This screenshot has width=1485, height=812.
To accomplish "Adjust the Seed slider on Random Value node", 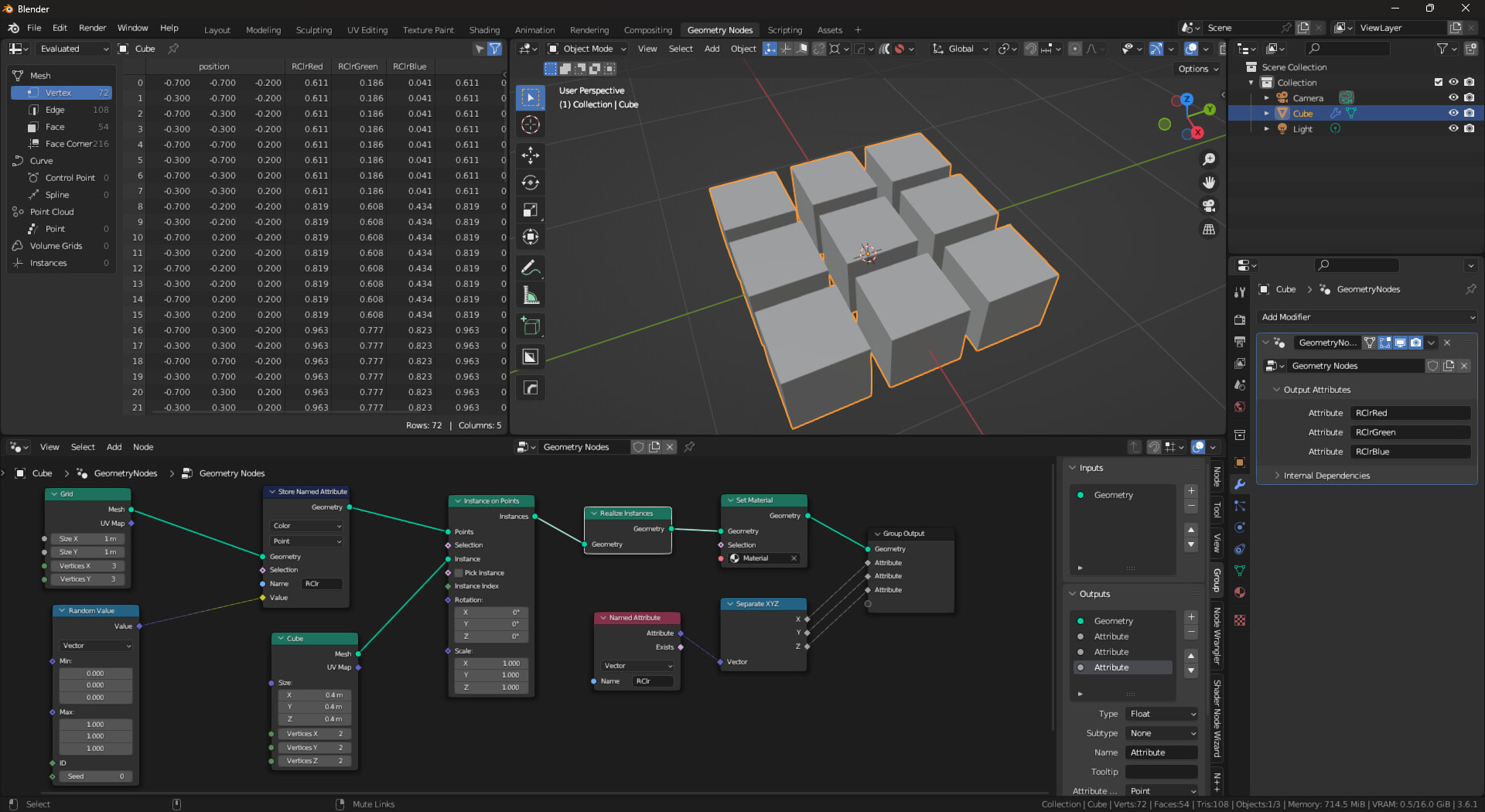I will point(95,776).
